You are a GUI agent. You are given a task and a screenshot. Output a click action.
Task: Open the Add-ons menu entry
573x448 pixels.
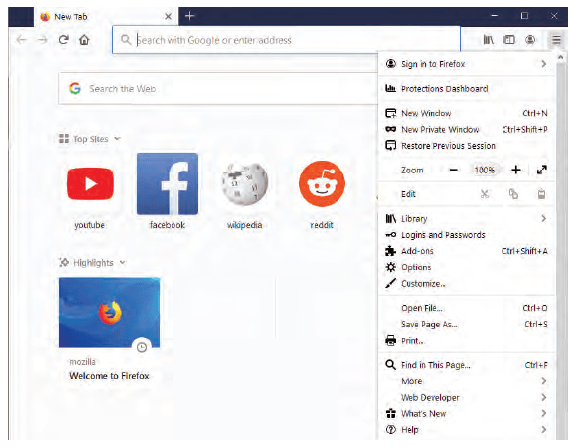[x=466, y=251]
